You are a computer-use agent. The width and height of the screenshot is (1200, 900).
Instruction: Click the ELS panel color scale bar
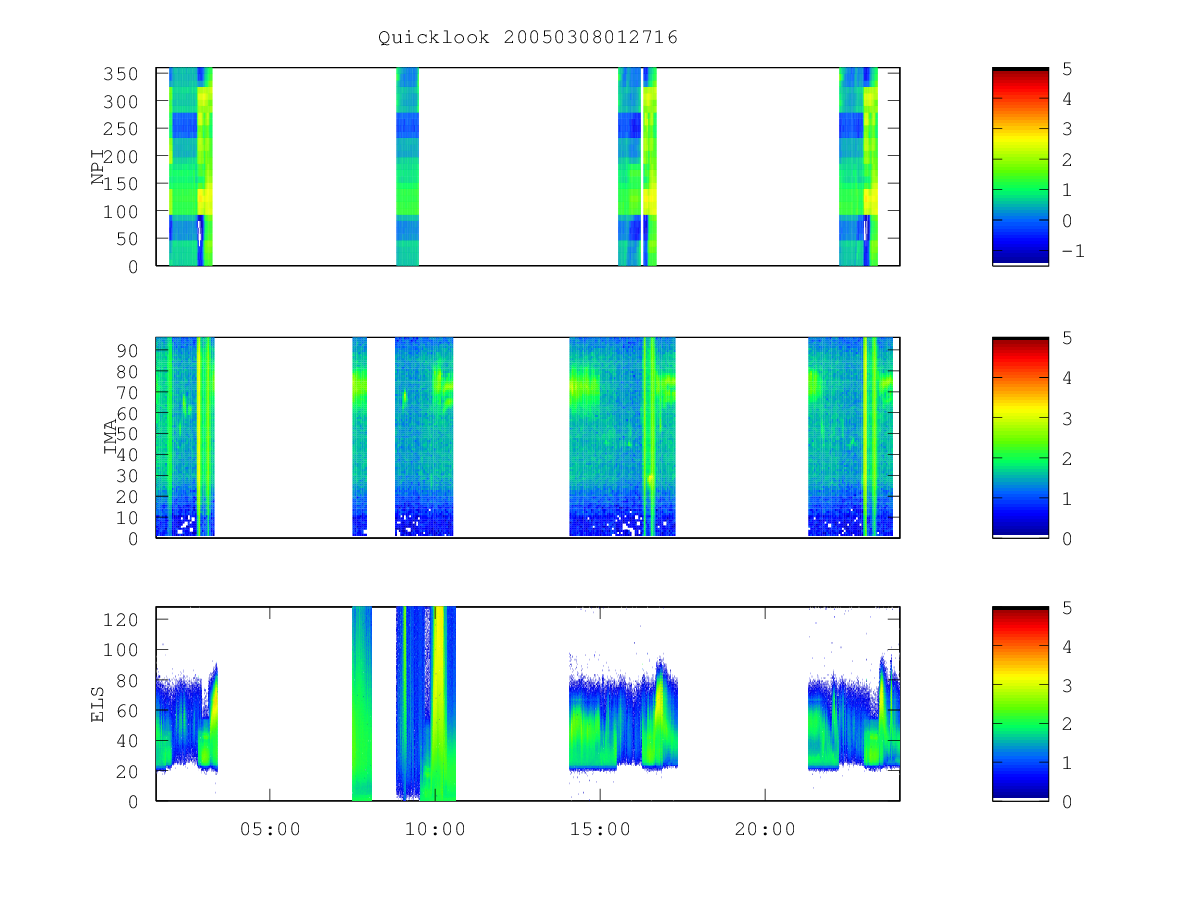1020,704
